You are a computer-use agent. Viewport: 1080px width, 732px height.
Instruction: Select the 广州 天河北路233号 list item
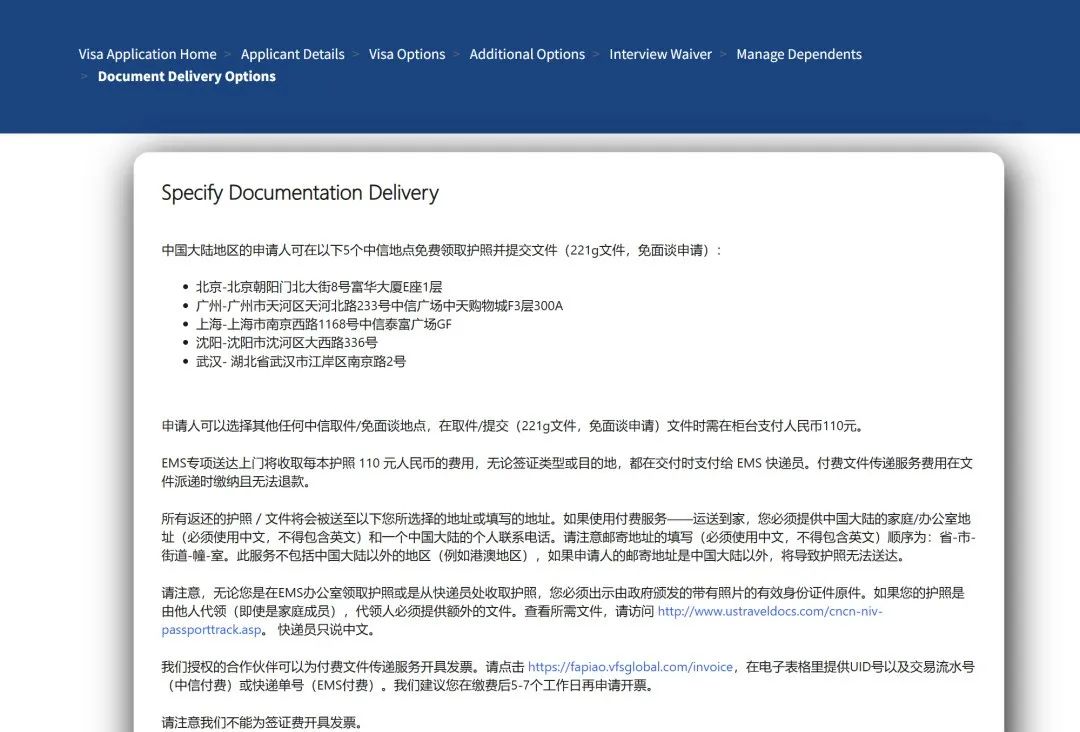click(x=380, y=306)
